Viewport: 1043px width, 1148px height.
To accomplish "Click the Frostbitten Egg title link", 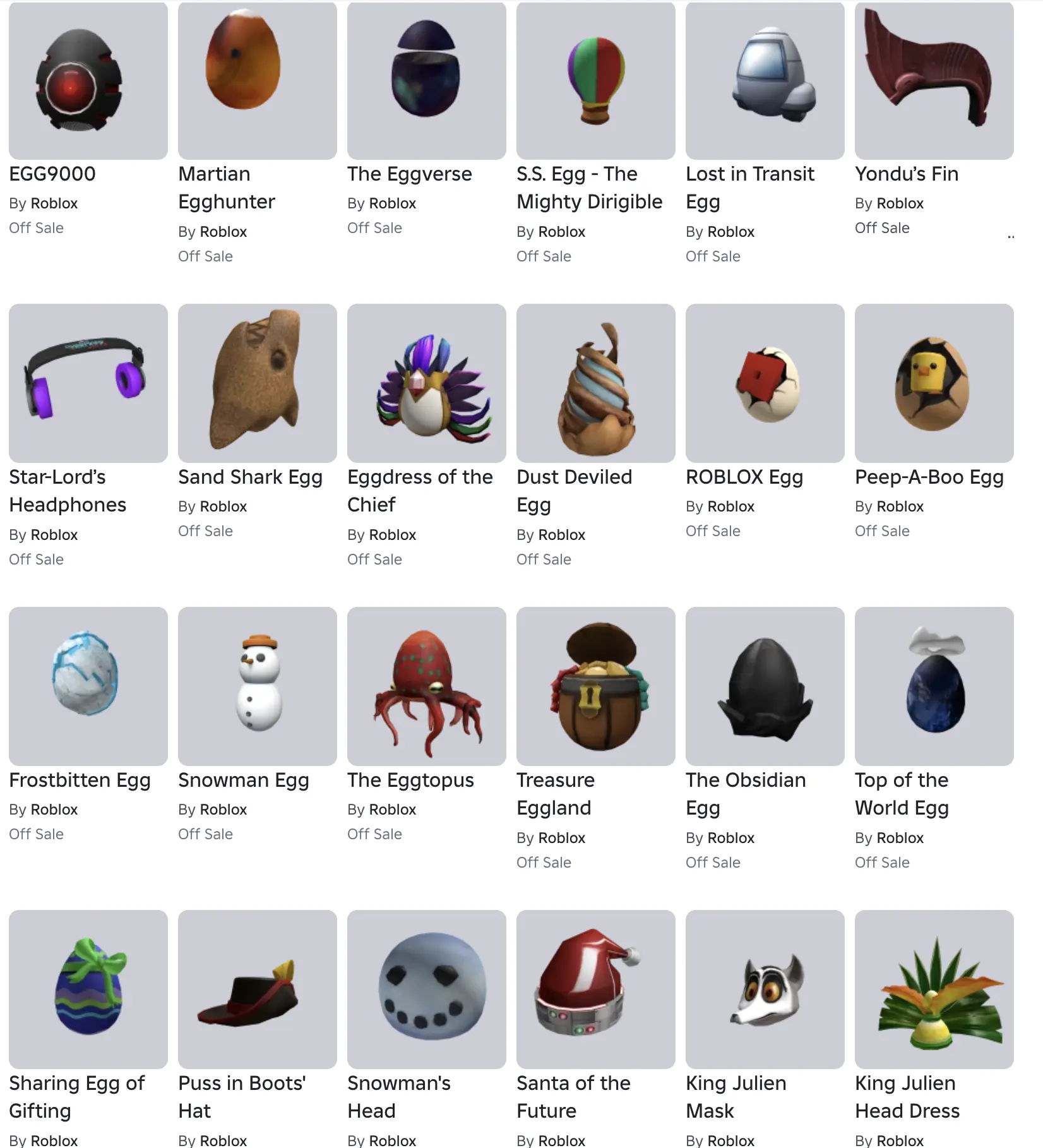I will pos(80,780).
